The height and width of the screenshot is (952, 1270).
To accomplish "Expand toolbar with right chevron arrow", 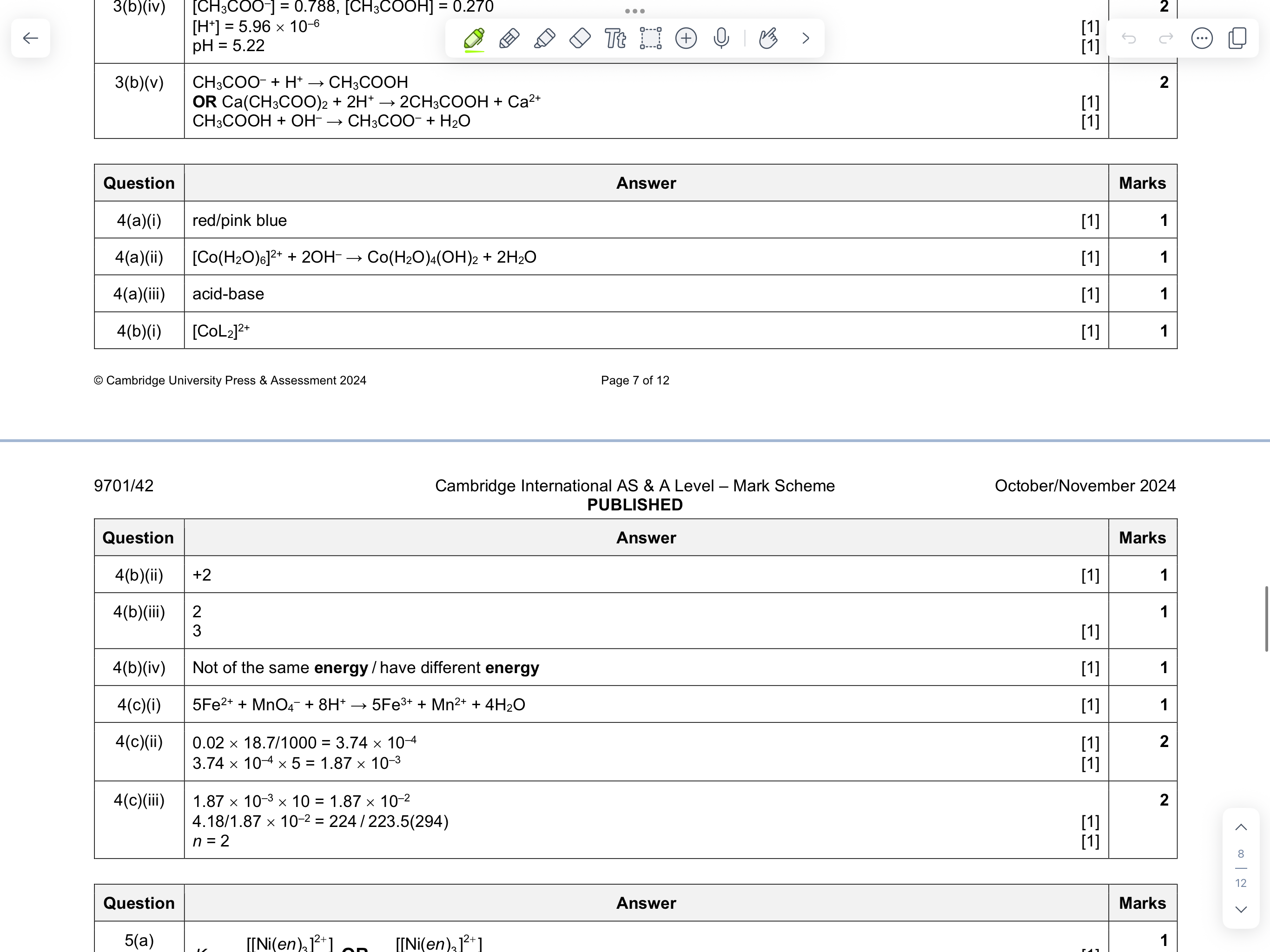I will pos(806,39).
